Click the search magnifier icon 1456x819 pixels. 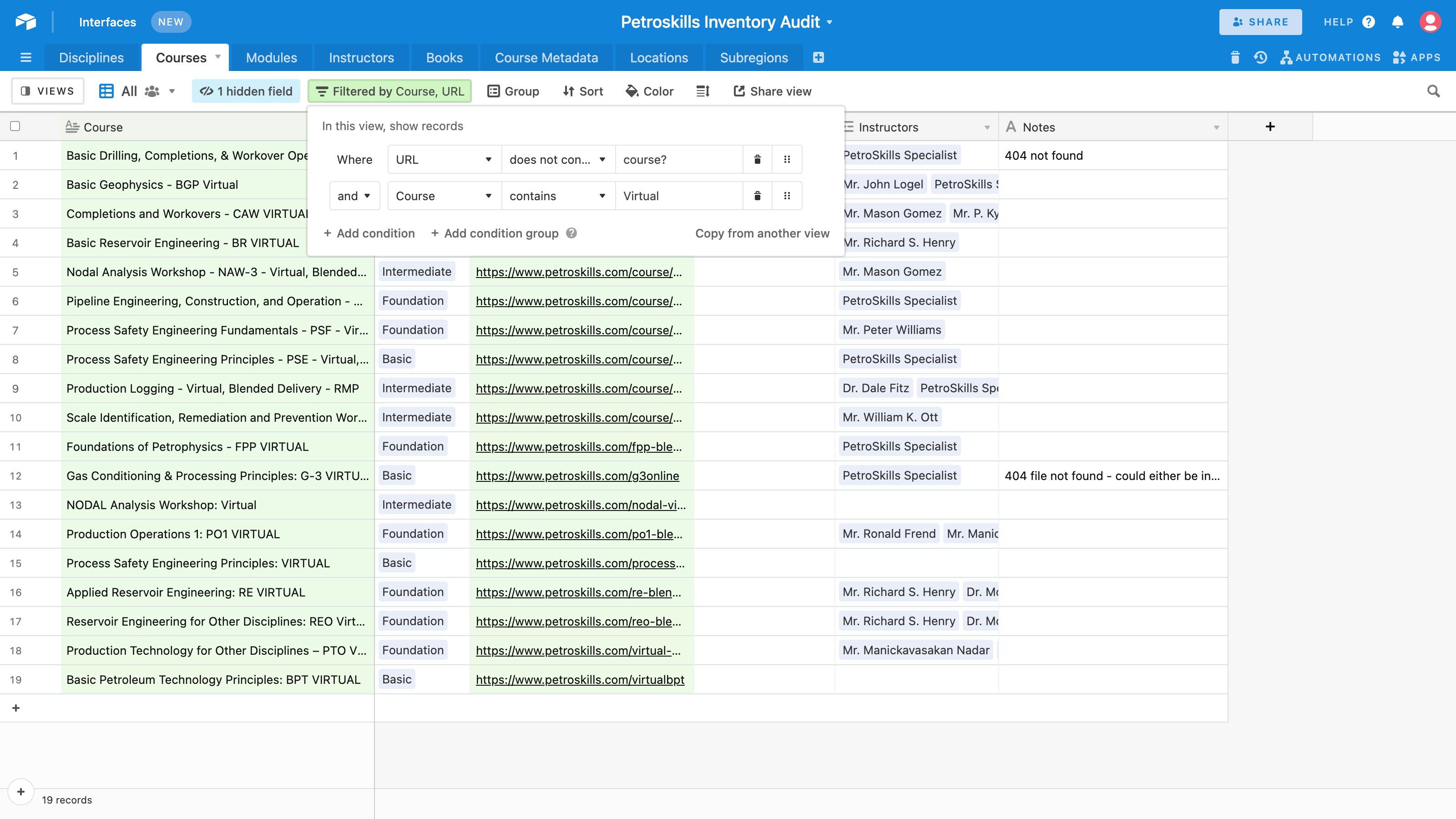click(x=1433, y=91)
